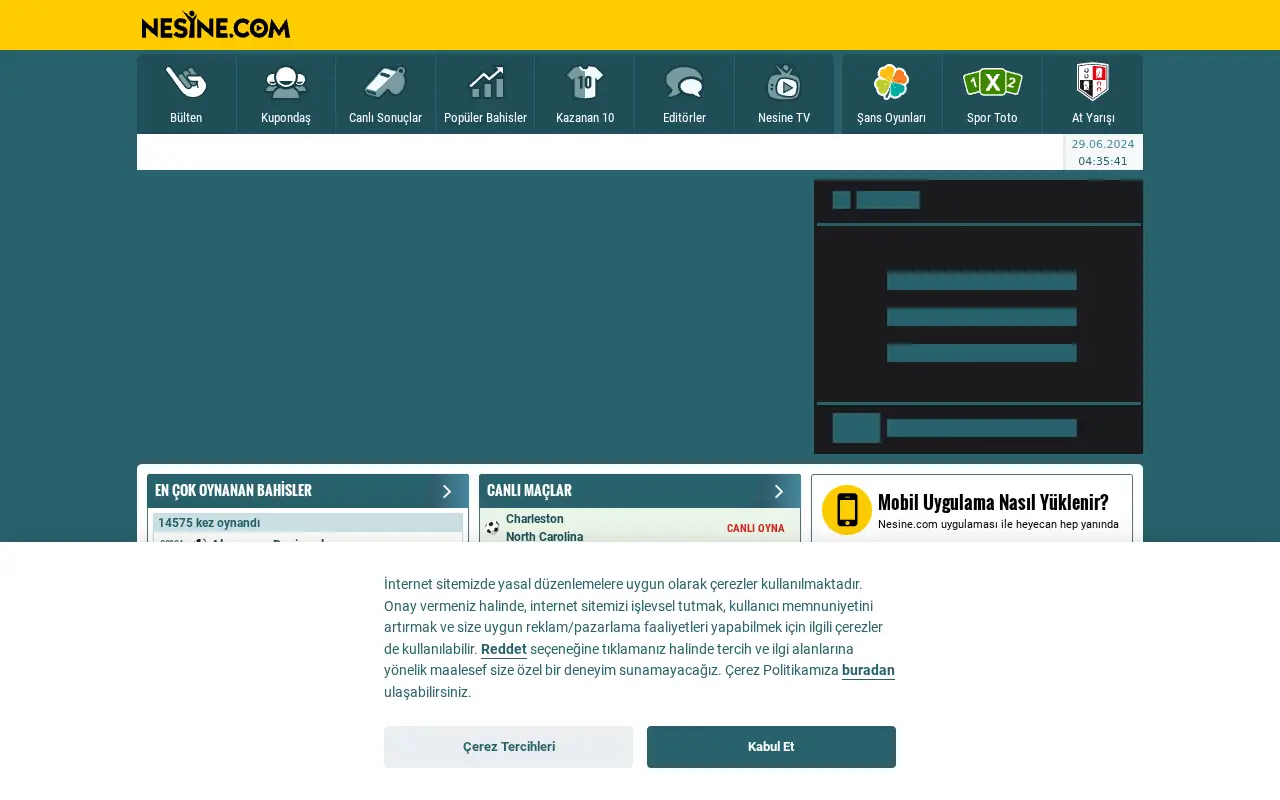
Task: Open the Şans Oyunları clover icon
Action: (x=891, y=83)
